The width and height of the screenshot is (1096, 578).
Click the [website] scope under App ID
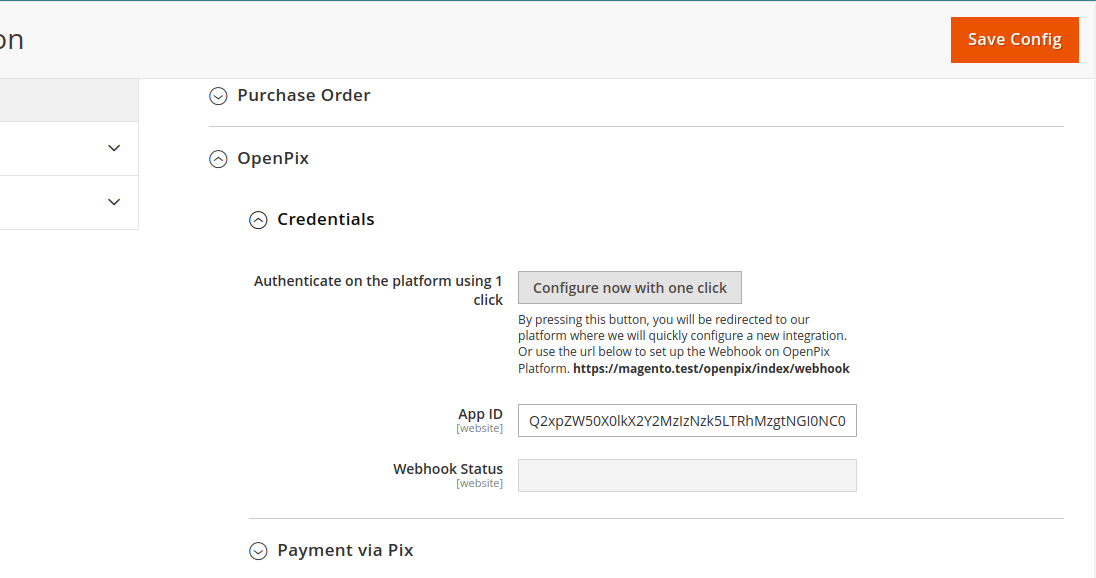click(x=479, y=429)
